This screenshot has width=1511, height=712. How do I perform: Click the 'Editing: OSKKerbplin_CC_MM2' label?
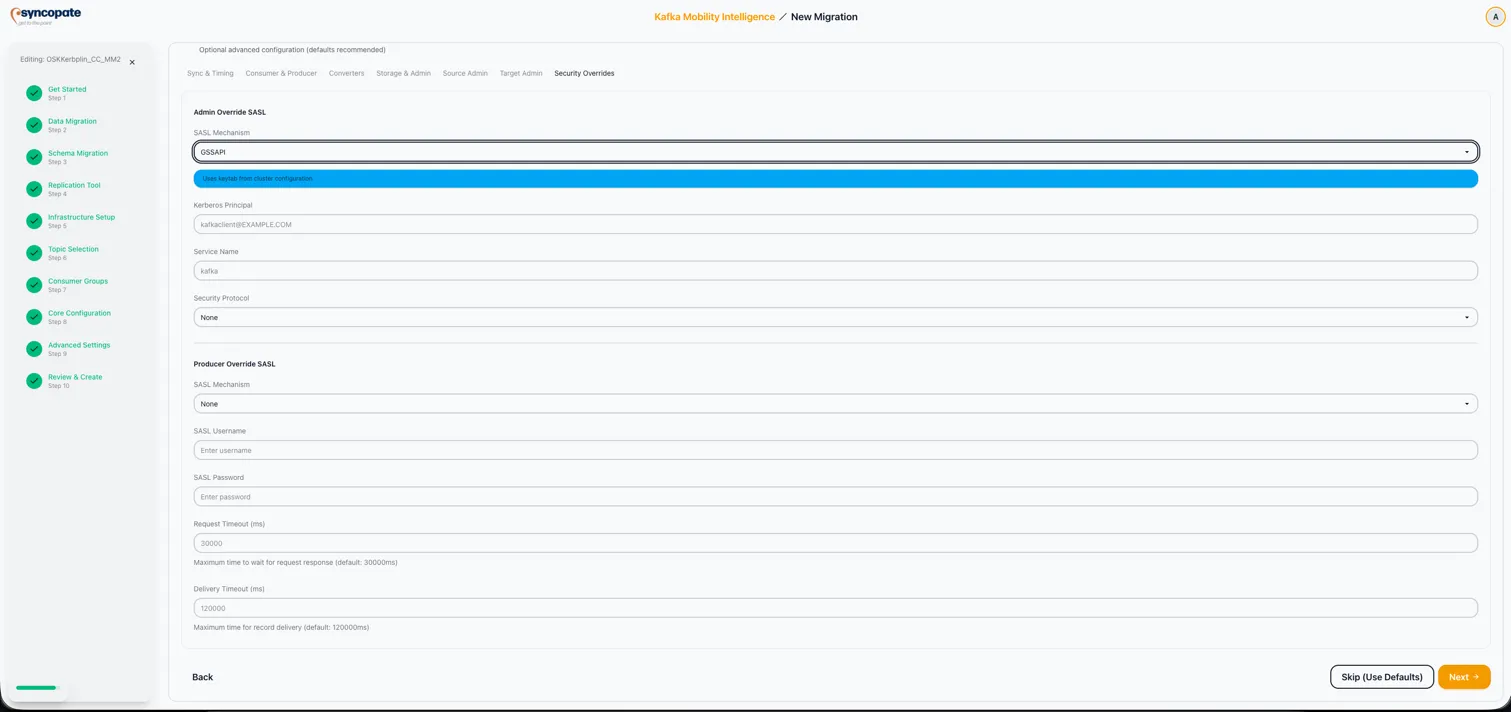(x=70, y=59)
